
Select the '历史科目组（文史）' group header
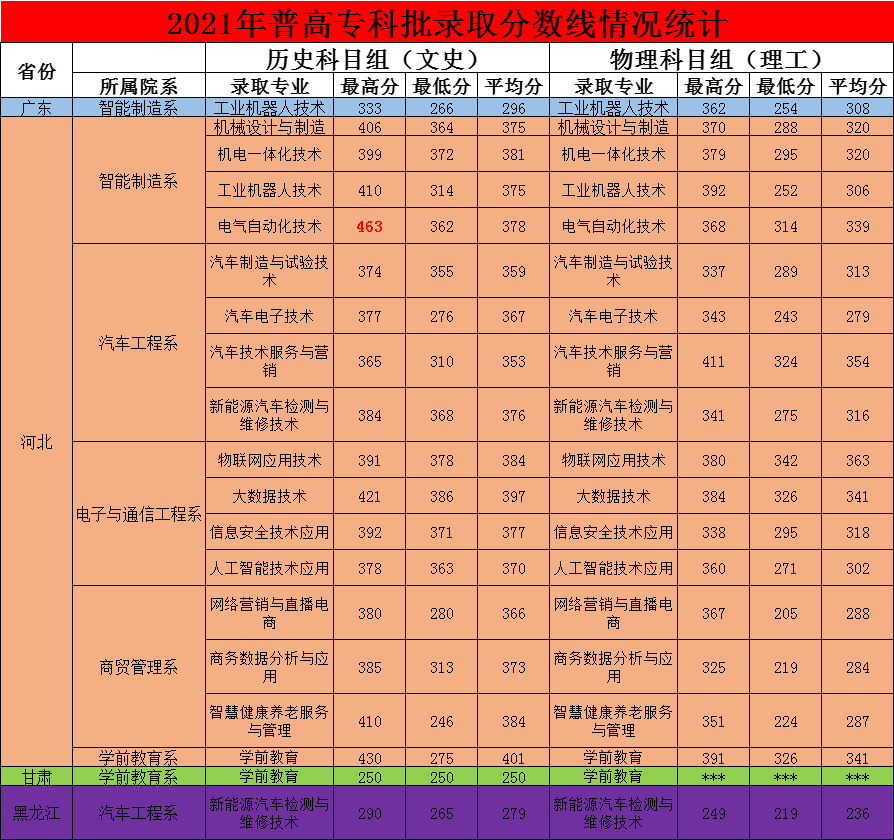377,58
